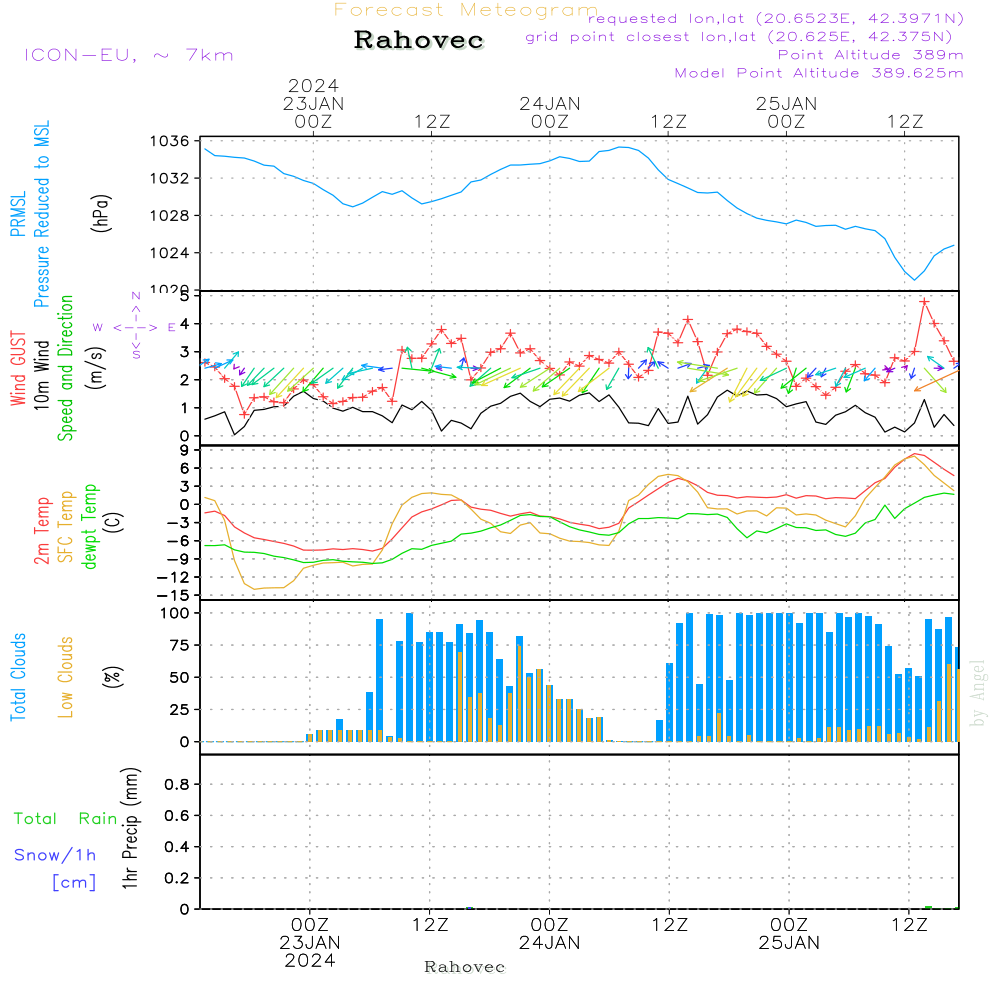
Task: Click the '(hPa)' unit label
Action: tap(101, 213)
